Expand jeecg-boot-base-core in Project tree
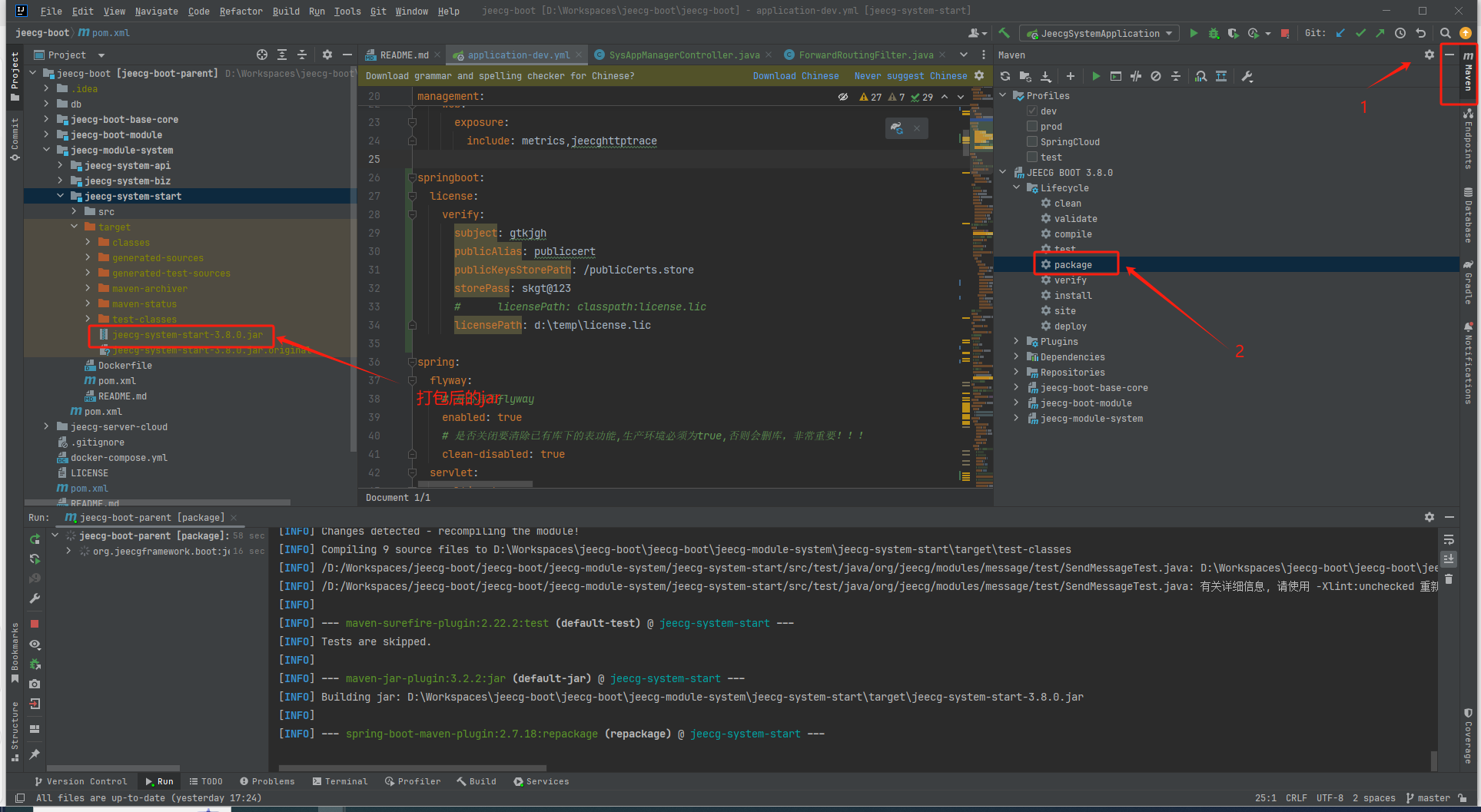Viewport: 1481px width, 812px height. [46, 119]
